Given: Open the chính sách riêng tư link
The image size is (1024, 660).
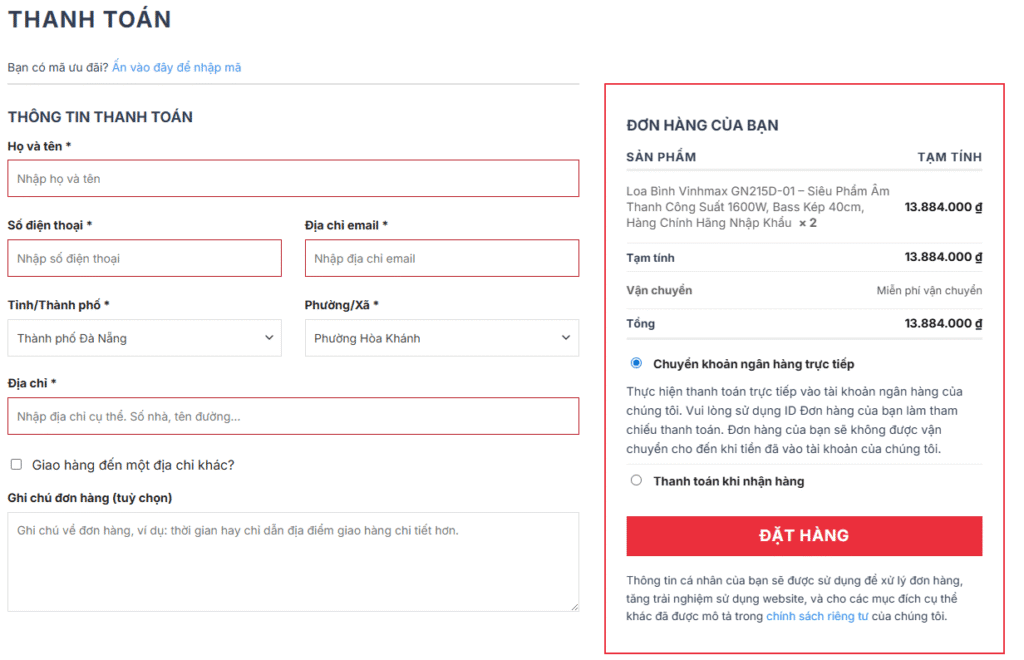Looking at the screenshot, I should click(816, 616).
